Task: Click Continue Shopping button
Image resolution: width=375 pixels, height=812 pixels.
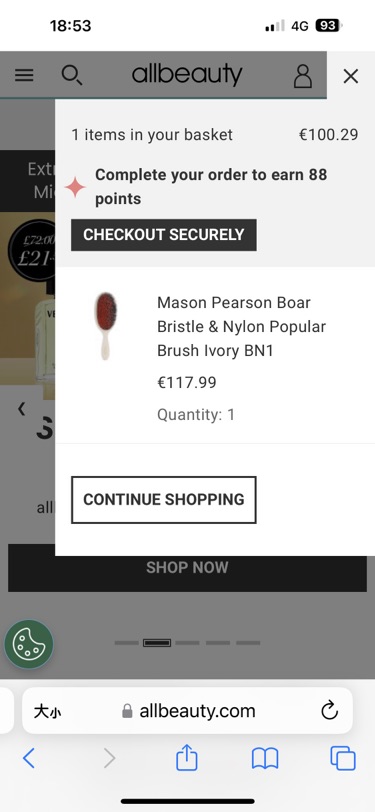Action: [164, 500]
